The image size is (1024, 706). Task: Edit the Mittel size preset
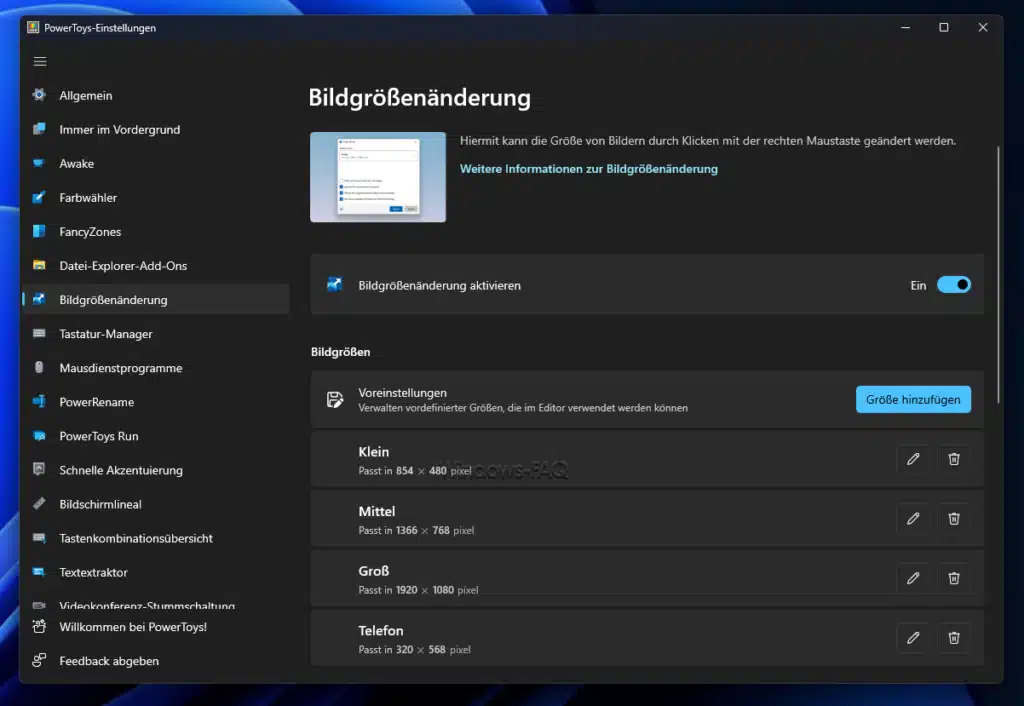(913, 519)
